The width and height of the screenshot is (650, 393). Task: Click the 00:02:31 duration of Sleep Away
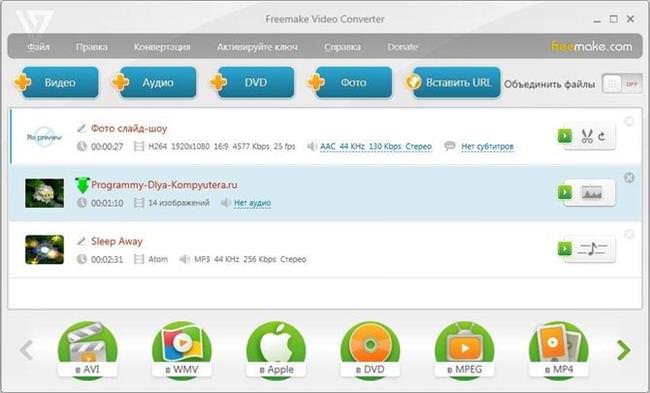tap(107, 260)
